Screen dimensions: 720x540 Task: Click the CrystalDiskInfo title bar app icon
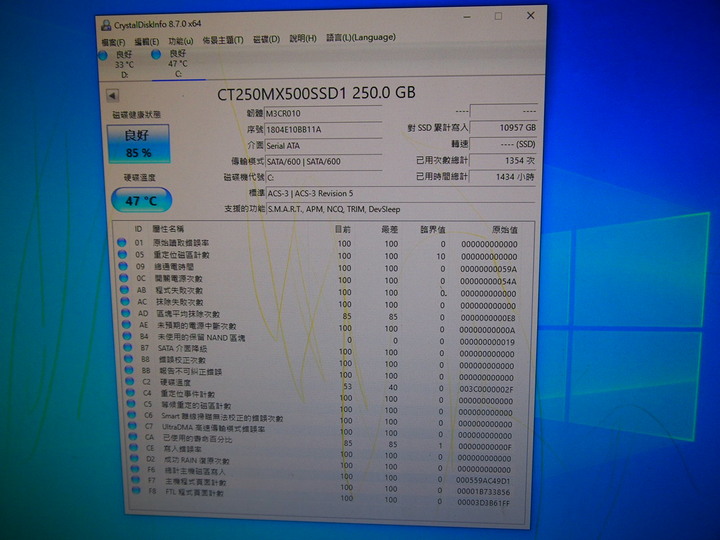106,25
